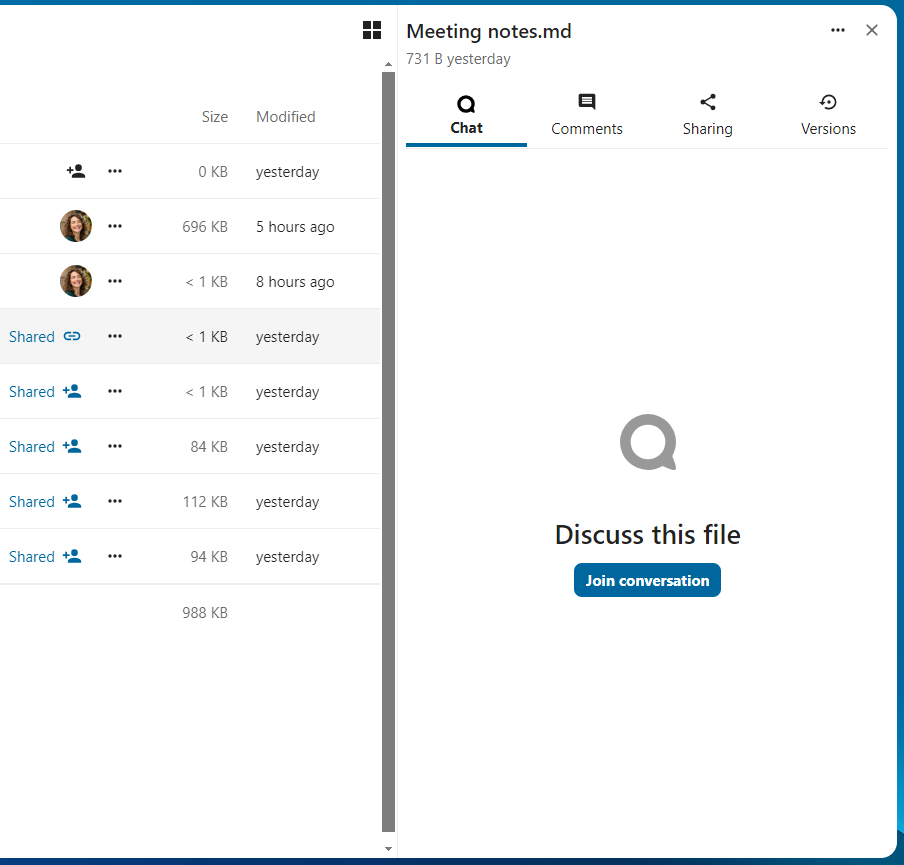Open sidebar actions menu for Meeting notes.md
Image resolution: width=904 pixels, height=865 pixels.
(838, 30)
